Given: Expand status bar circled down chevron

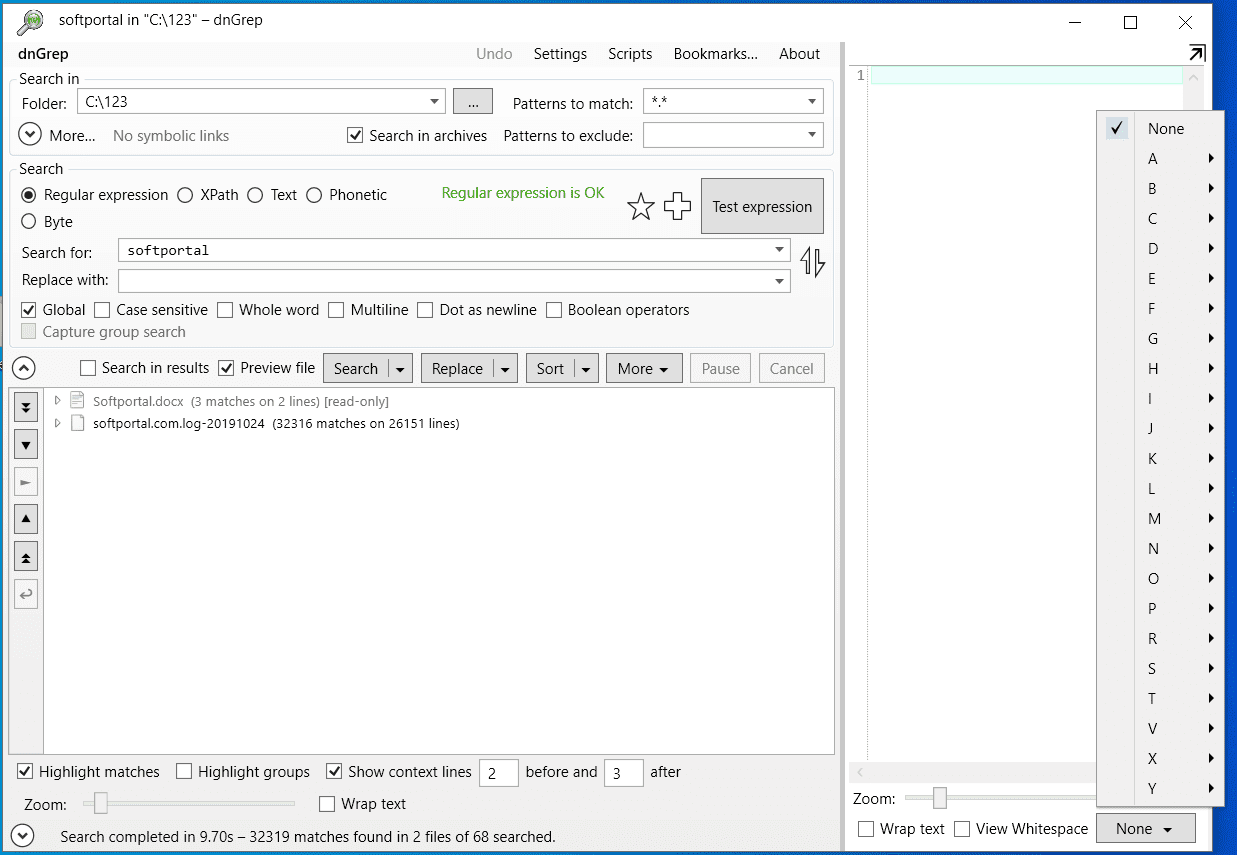Looking at the screenshot, I should point(24,835).
